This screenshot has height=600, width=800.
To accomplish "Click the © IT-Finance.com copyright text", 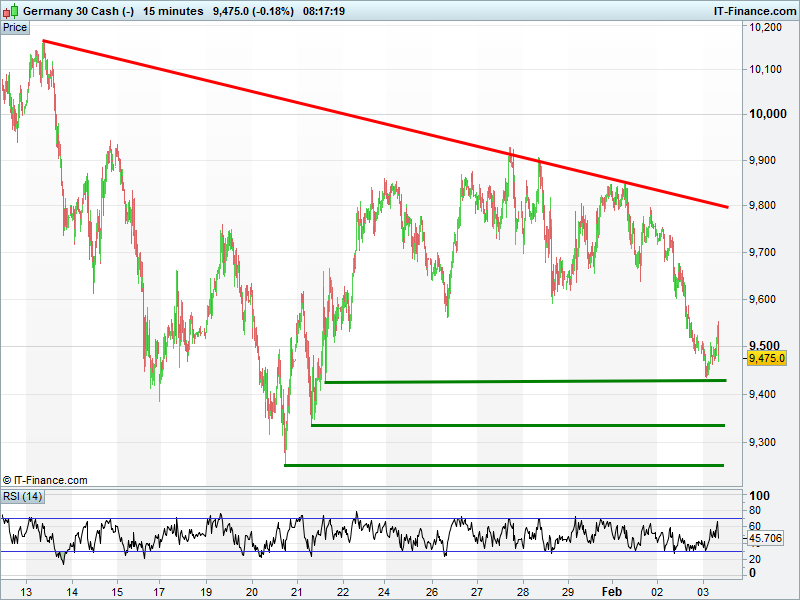I will point(45,481).
